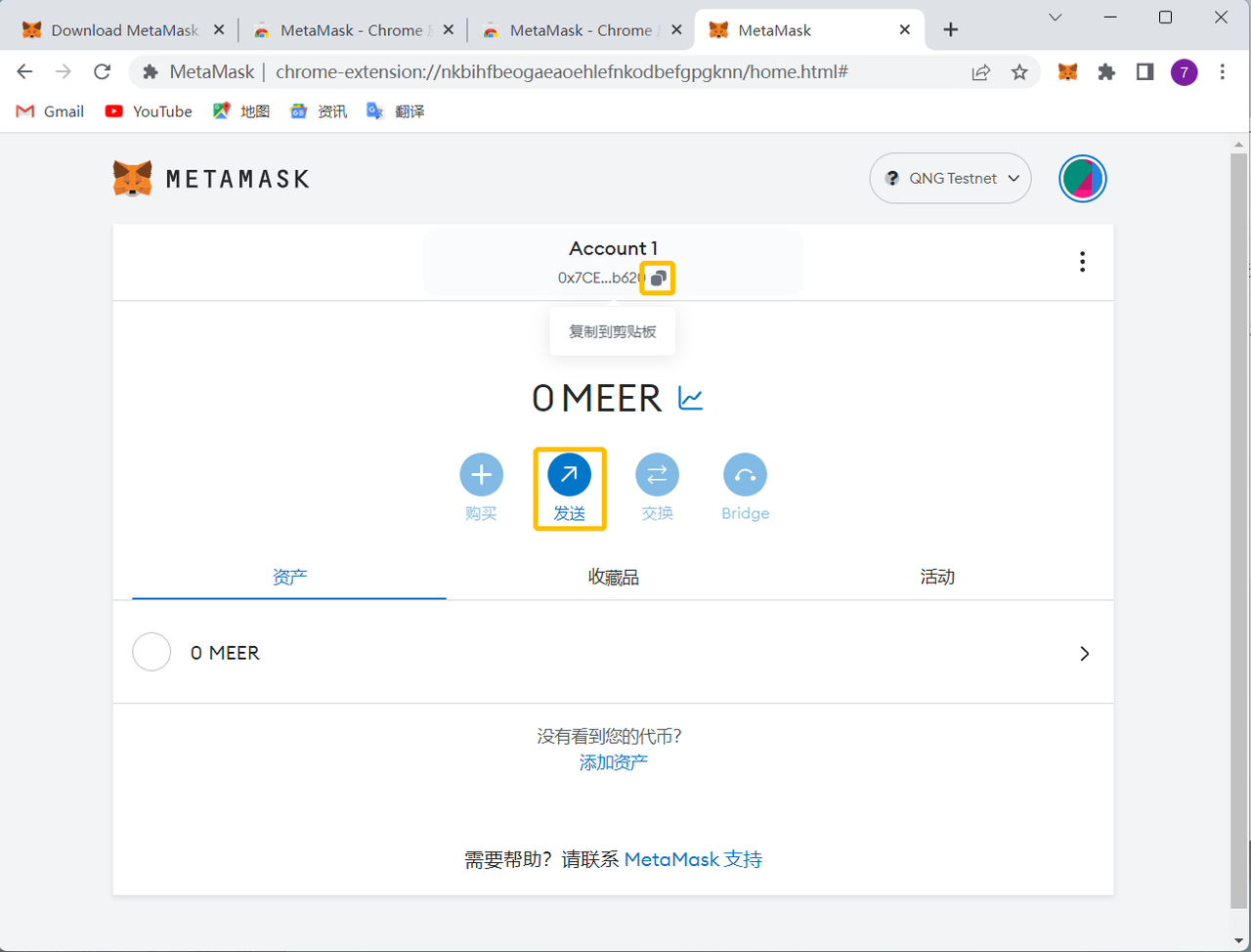Viewport: 1251px width, 952px height.
Task: Open Chrome extensions puzzle icon
Action: click(x=1106, y=71)
